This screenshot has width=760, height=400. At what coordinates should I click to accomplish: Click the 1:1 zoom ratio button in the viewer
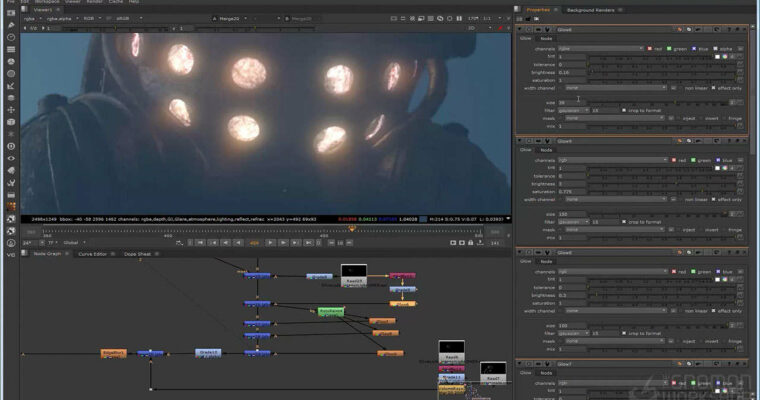tap(487, 18)
